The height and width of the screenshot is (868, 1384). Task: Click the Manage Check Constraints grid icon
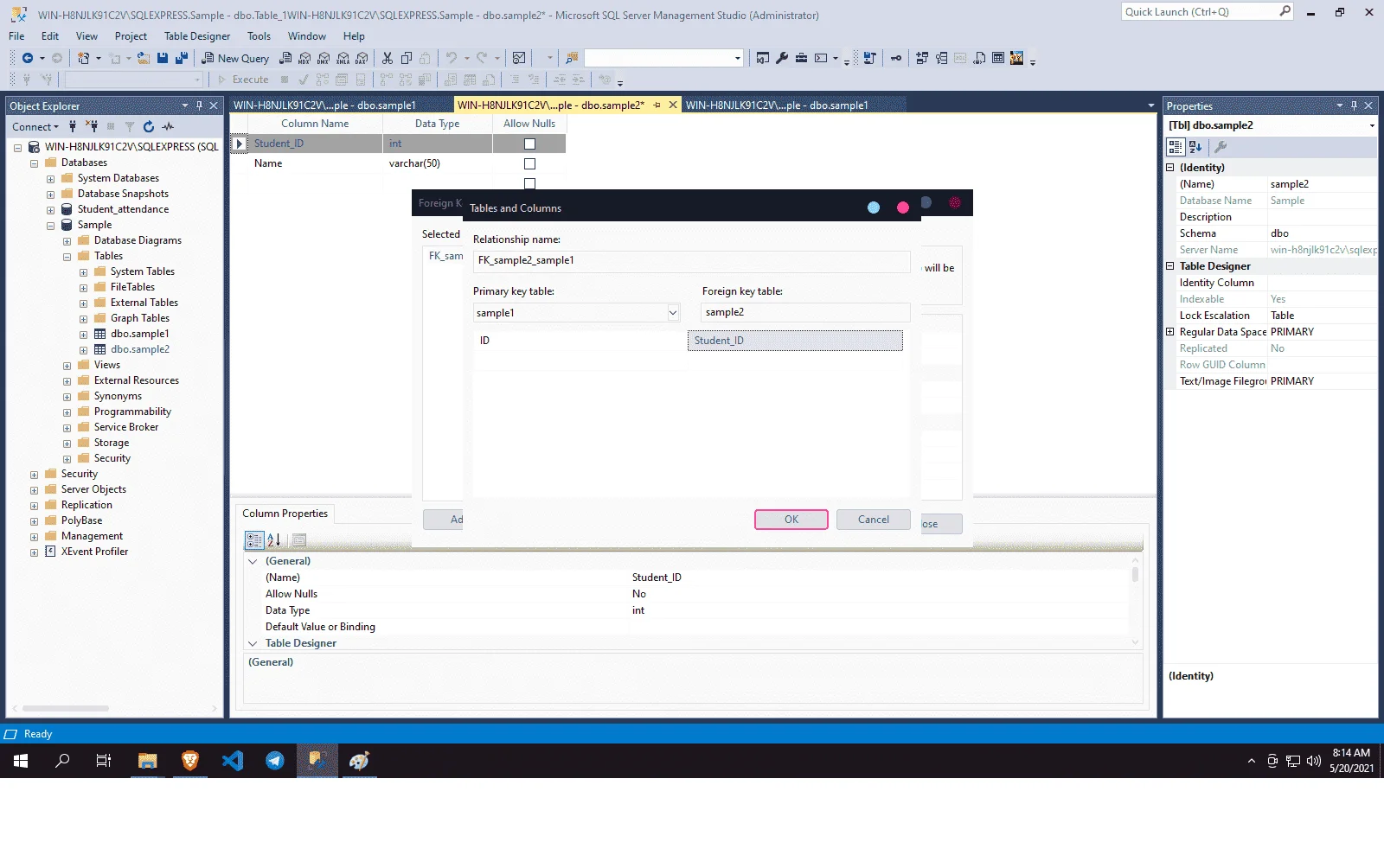(998, 58)
